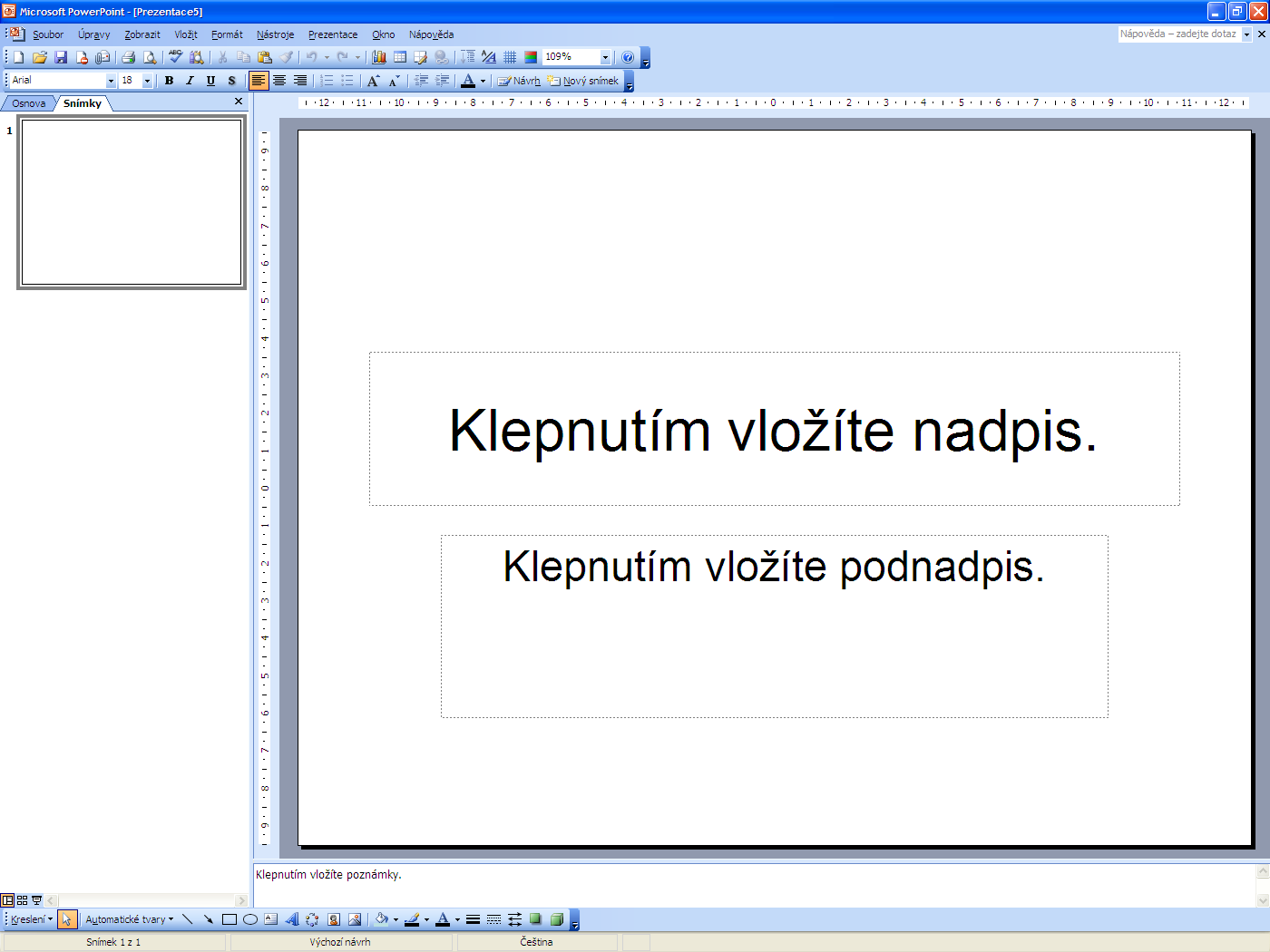Switch to slide sorter view
The height and width of the screenshot is (952, 1270).
point(23,900)
